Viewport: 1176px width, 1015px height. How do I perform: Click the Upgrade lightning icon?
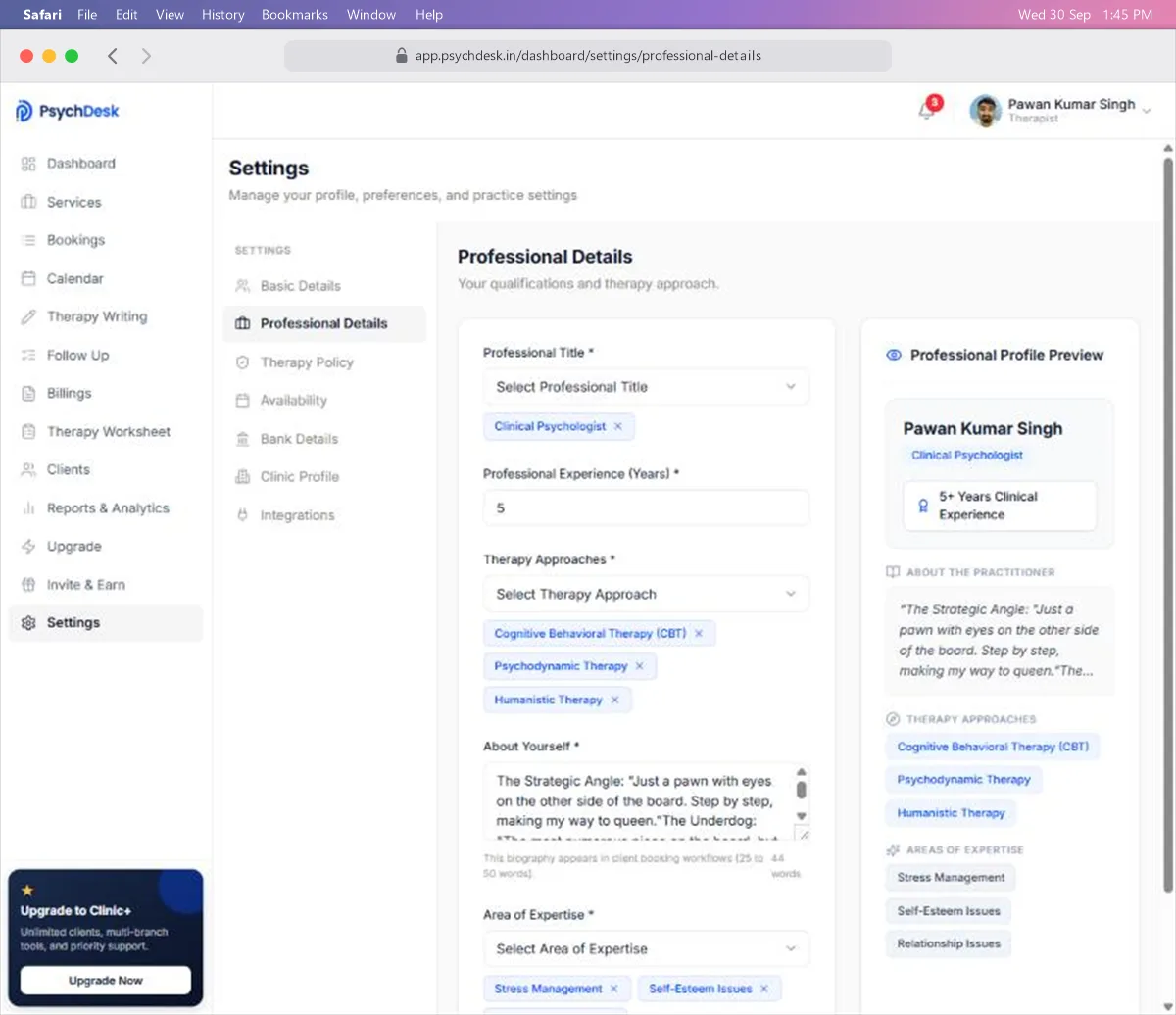[28, 547]
